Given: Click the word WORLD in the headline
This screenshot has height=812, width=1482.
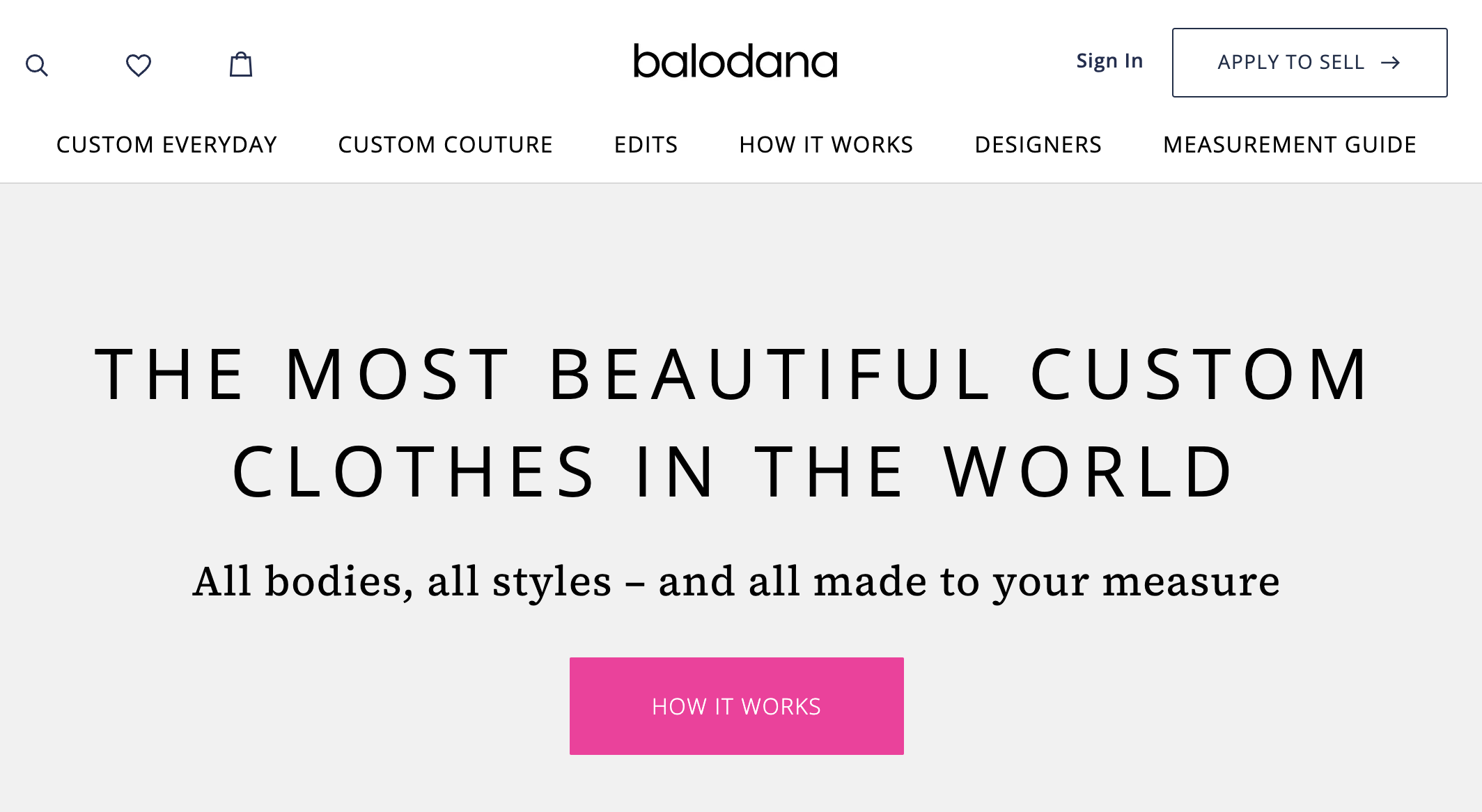Looking at the screenshot, I should tap(1089, 472).
